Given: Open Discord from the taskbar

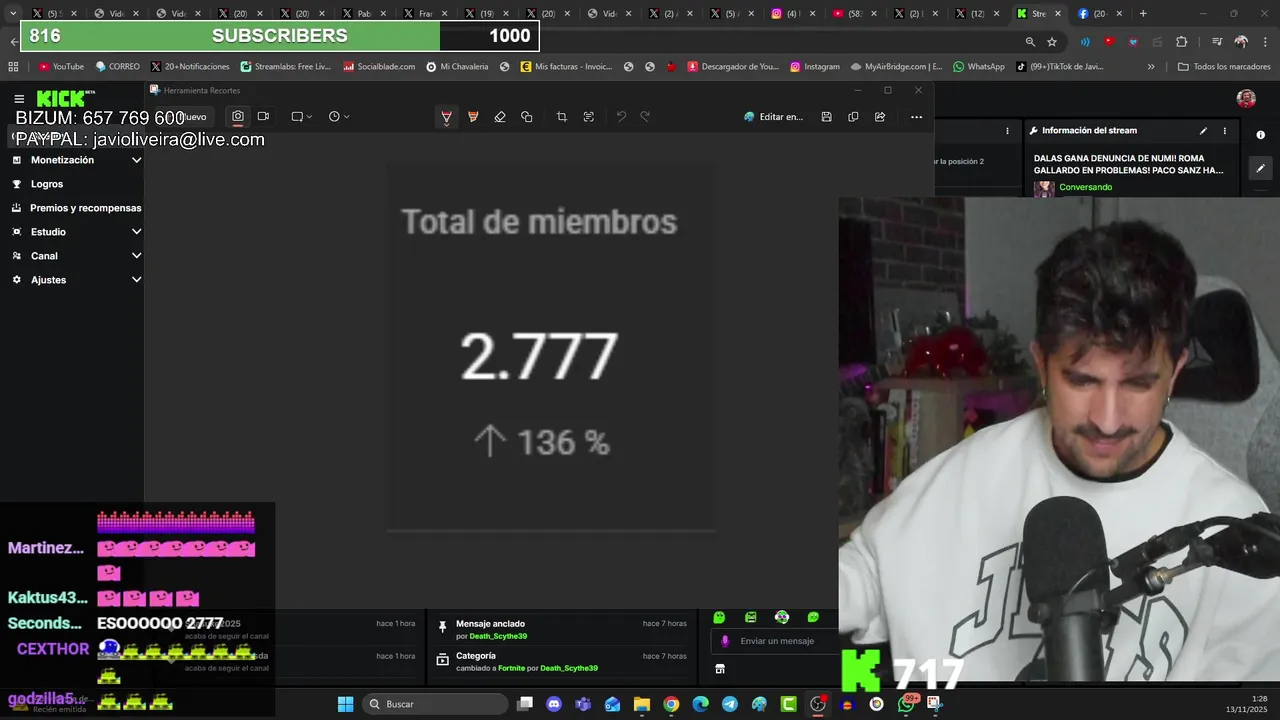Looking at the screenshot, I should click(554, 704).
